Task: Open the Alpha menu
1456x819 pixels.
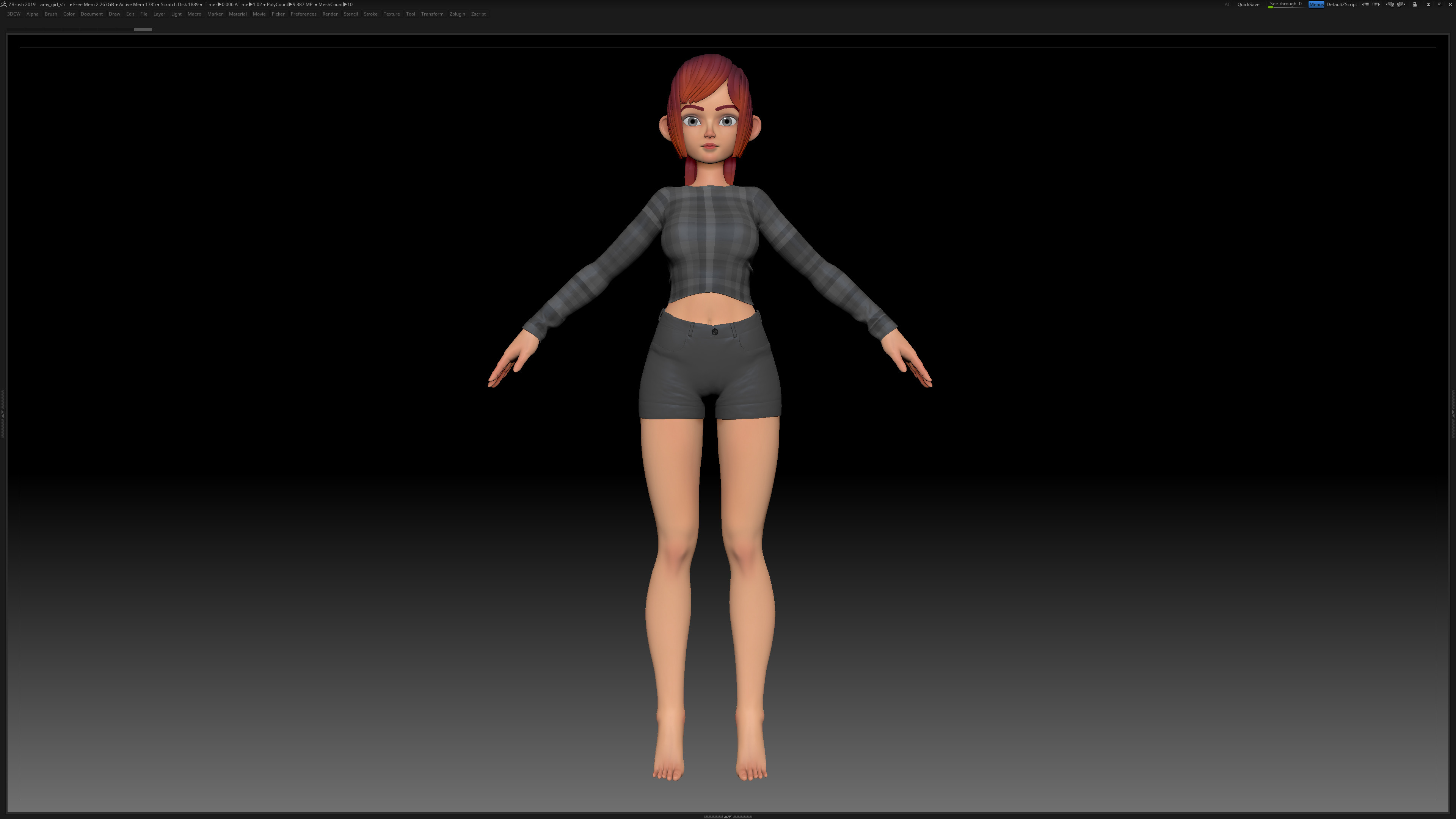Action: pyautogui.click(x=32, y=14)
